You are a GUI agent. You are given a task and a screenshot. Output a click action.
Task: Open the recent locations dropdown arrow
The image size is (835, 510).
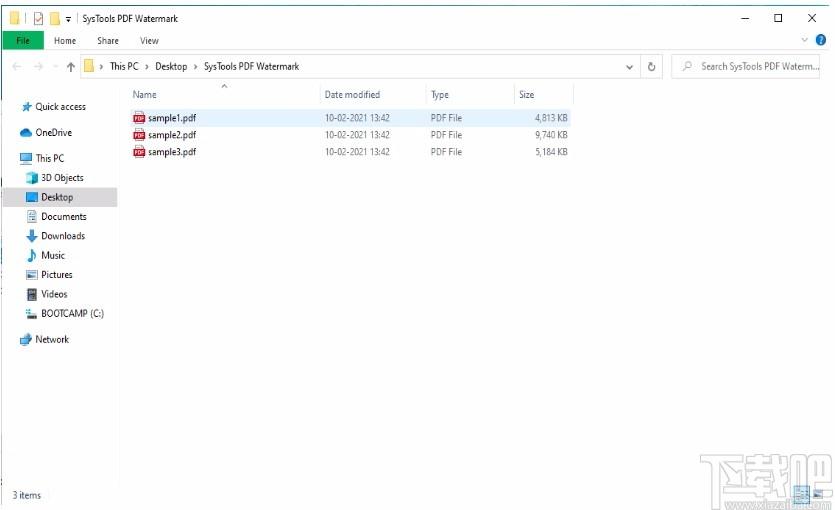[x=55, y=67]
